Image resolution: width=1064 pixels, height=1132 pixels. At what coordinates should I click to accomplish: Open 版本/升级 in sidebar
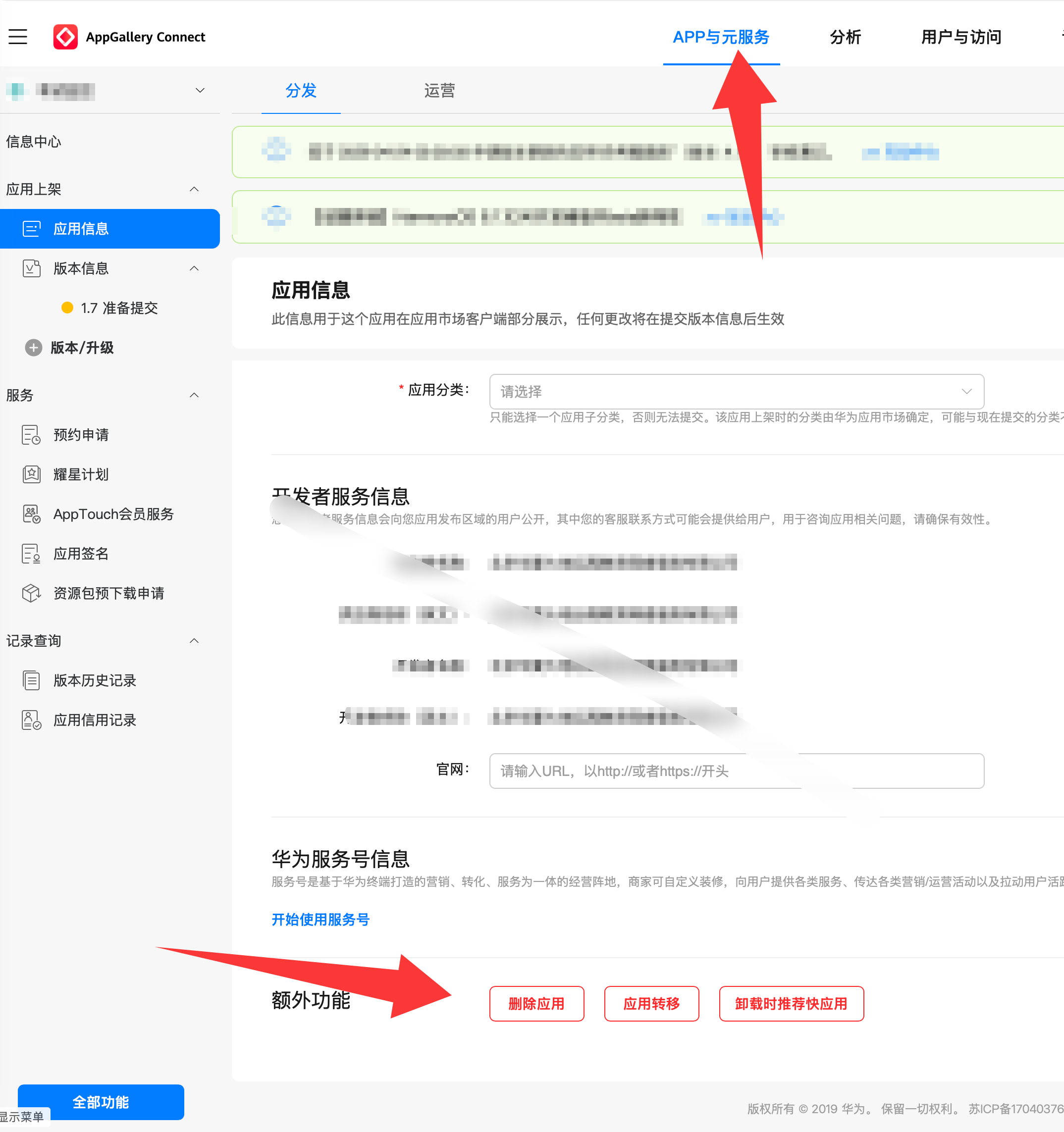82,348
